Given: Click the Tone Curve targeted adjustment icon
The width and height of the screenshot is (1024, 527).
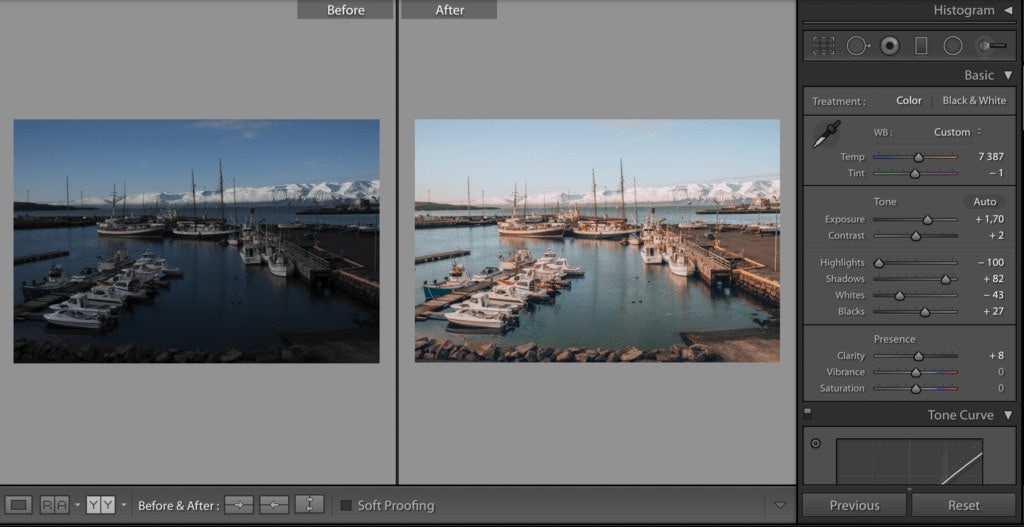Looking at the screenshot, I should [815, 443].
